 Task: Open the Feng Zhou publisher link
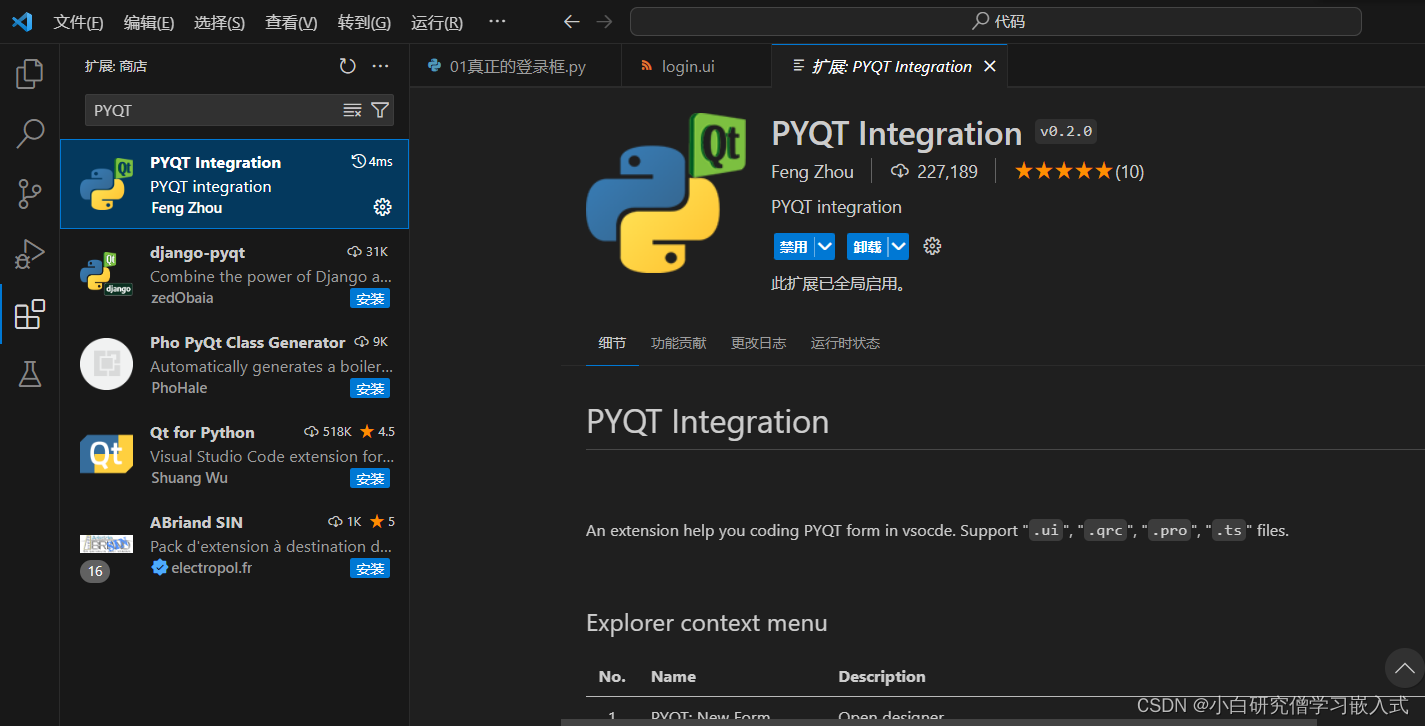[812, 171]
